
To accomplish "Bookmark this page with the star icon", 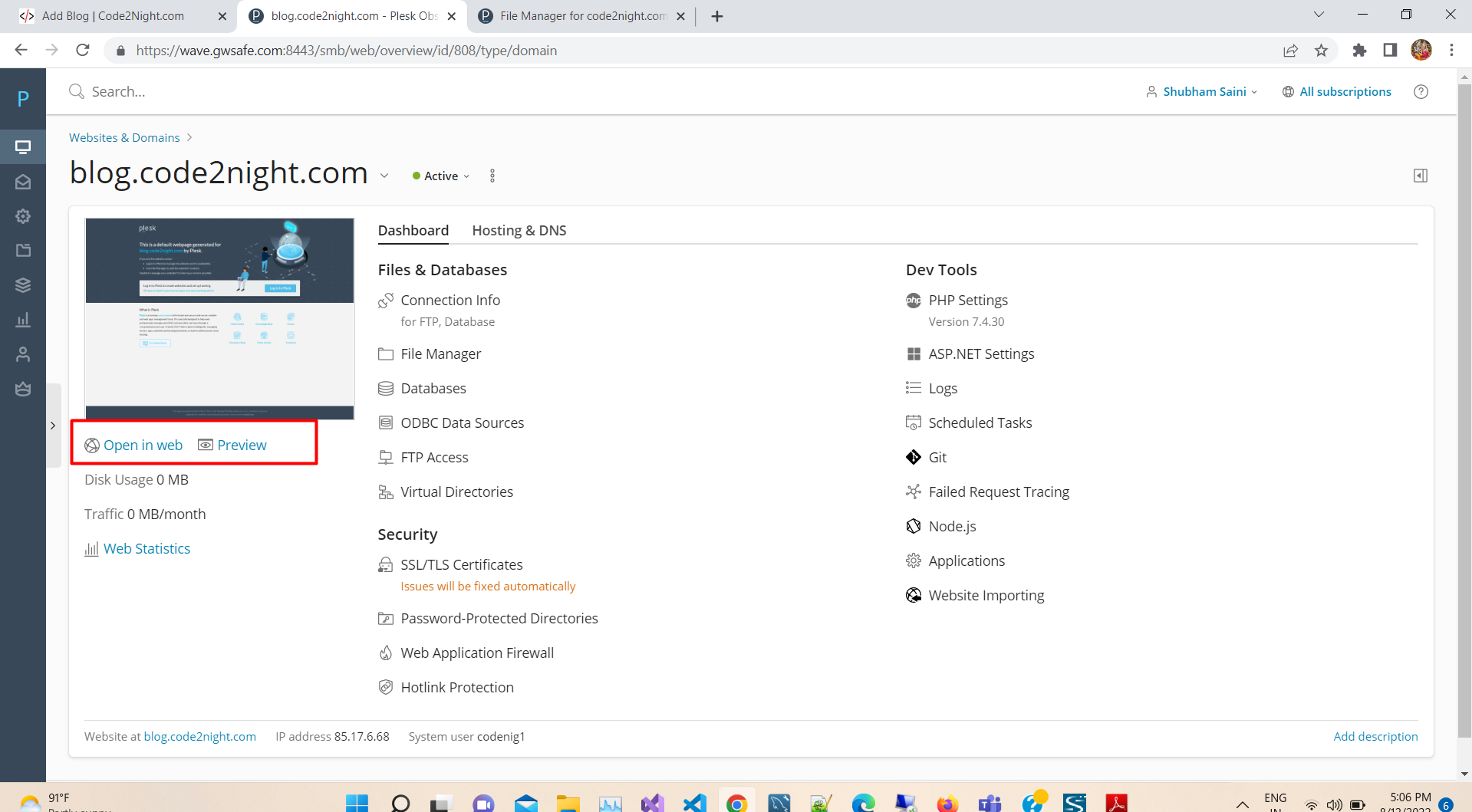I will tap(1321, 51).
